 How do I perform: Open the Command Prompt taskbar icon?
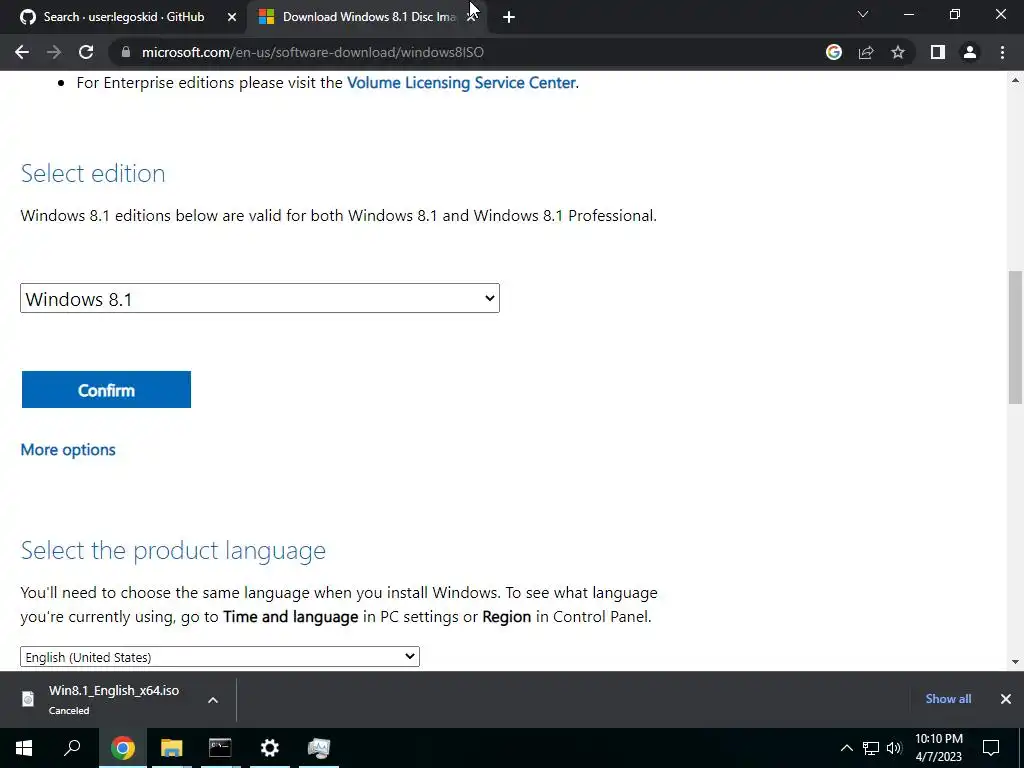click(x=220, y=748)
